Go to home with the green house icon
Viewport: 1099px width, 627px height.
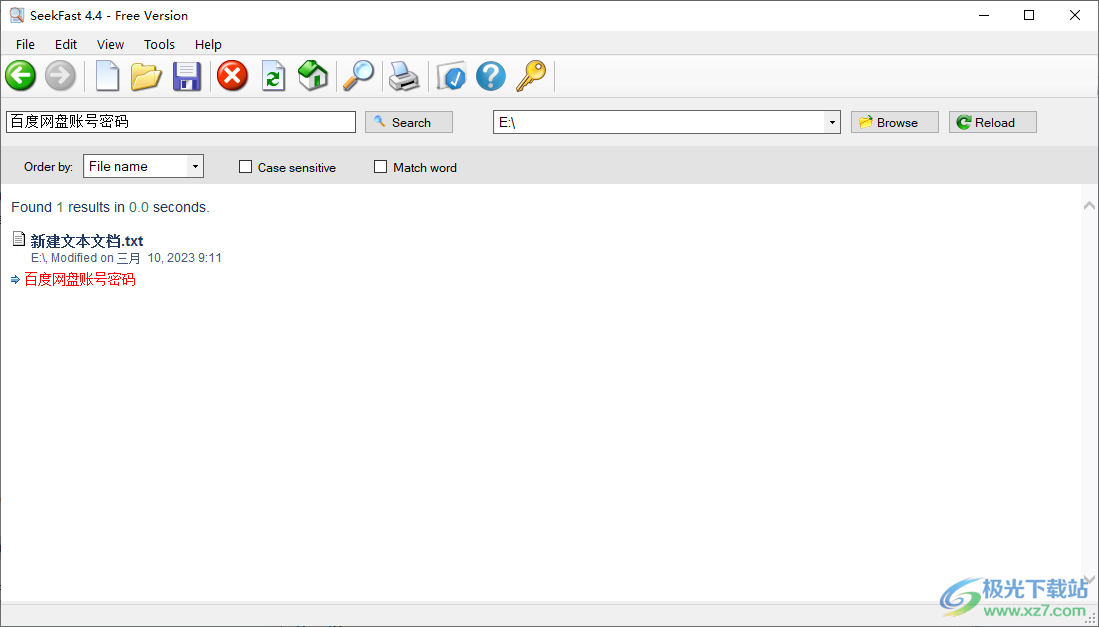[x=313, y=76]
